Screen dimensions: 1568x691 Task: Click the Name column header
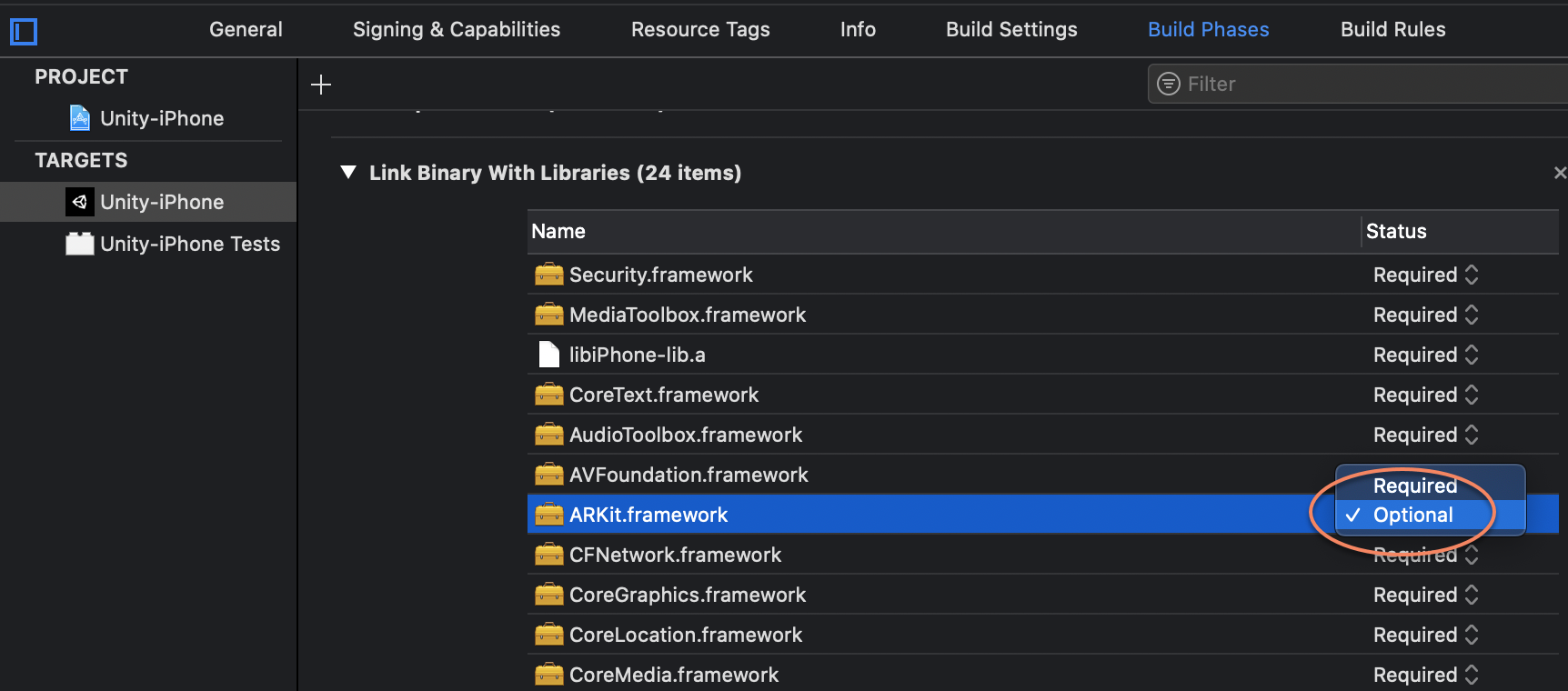click(944, 231)
